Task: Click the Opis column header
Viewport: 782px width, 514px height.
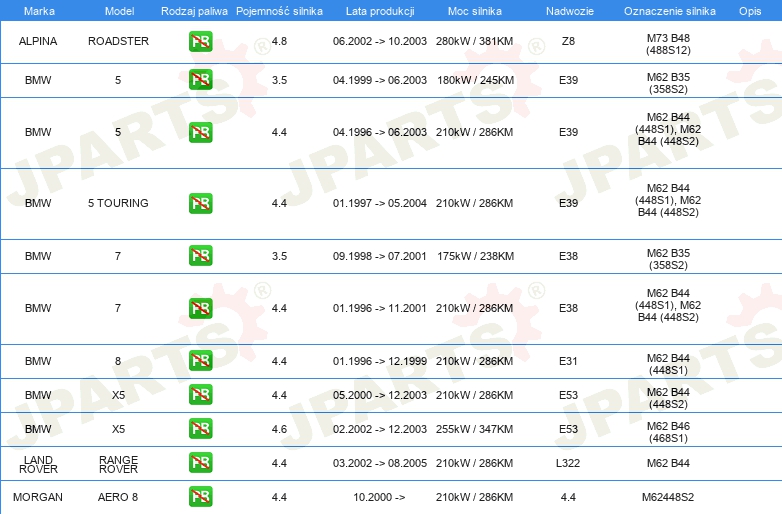Action: [x=750, y=11]
